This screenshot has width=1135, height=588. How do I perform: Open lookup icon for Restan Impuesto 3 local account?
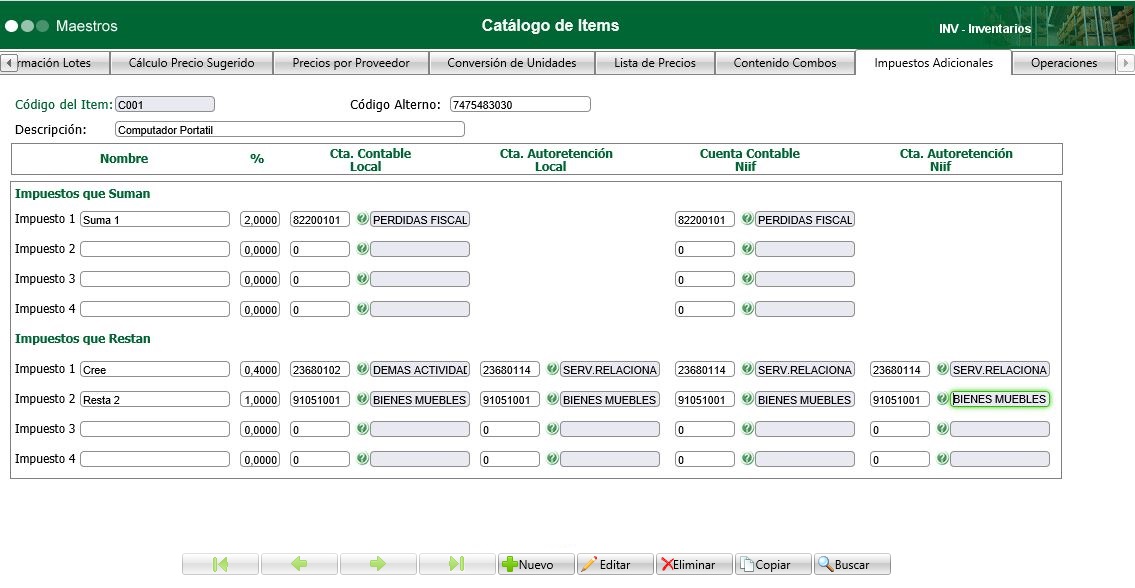pyautogui.click(x=363, y=429)
